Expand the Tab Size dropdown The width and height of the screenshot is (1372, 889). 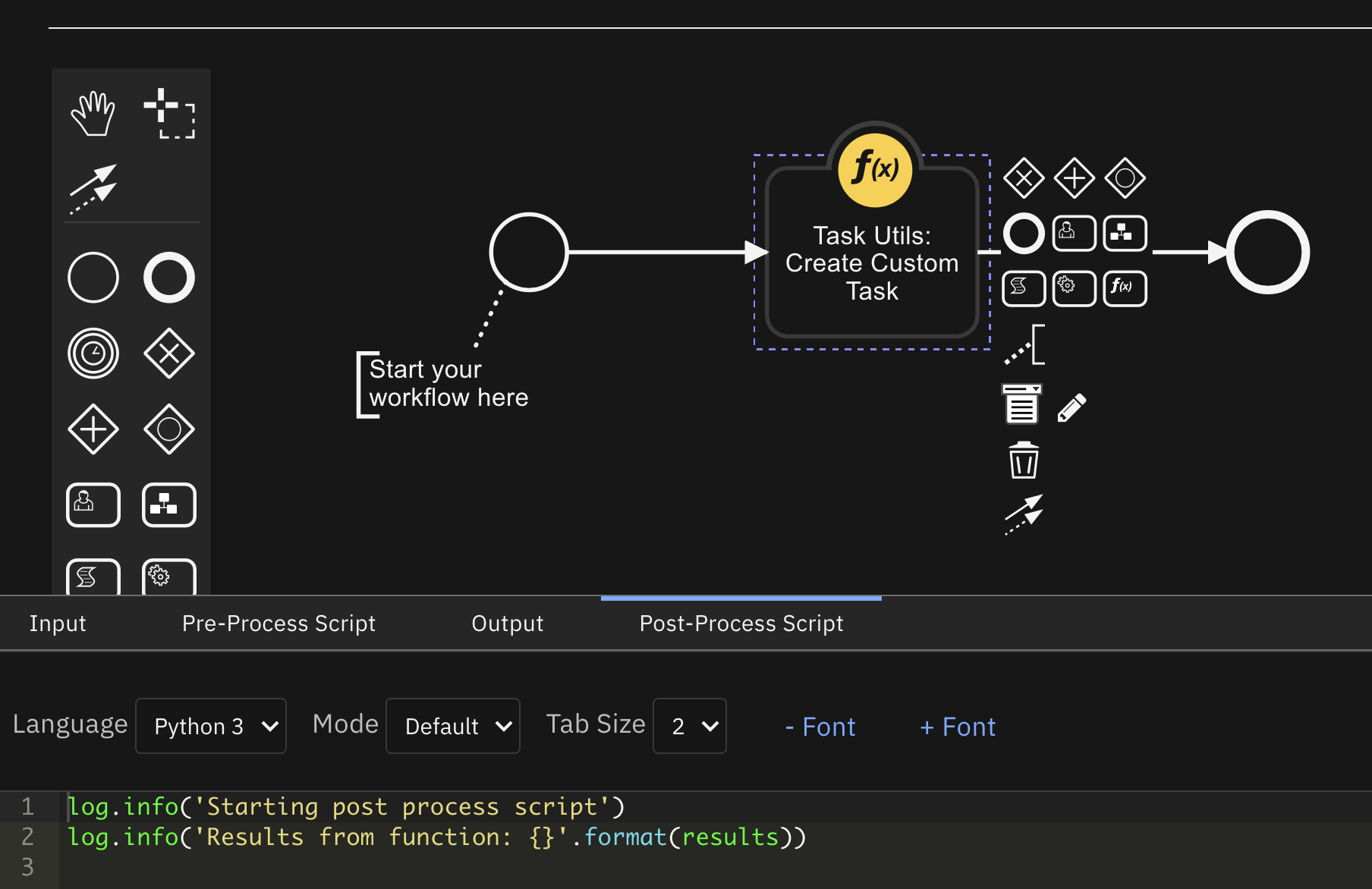689,726
